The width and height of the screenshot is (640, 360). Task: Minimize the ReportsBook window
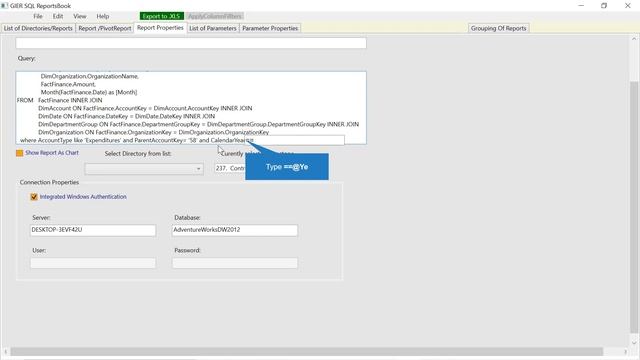581,5
